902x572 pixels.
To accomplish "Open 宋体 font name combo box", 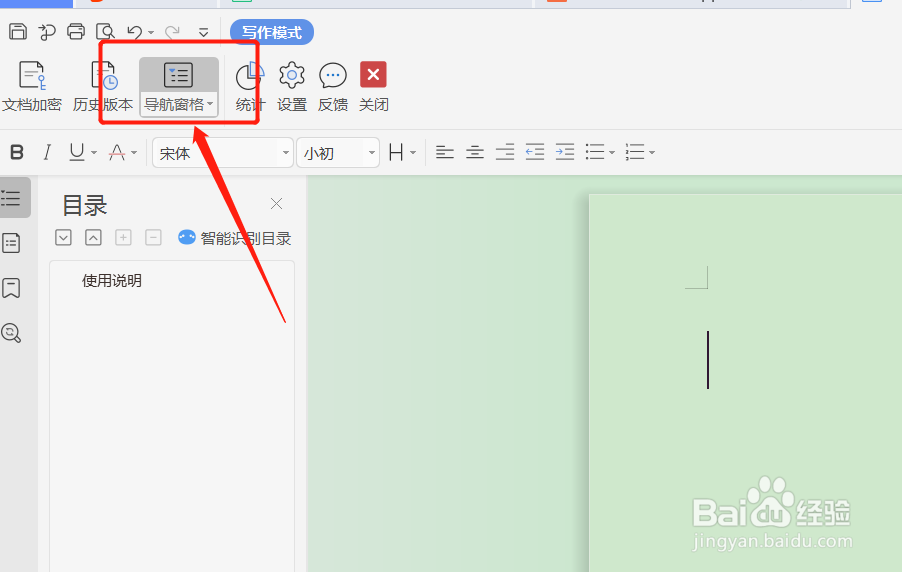I will pos(223,152).
